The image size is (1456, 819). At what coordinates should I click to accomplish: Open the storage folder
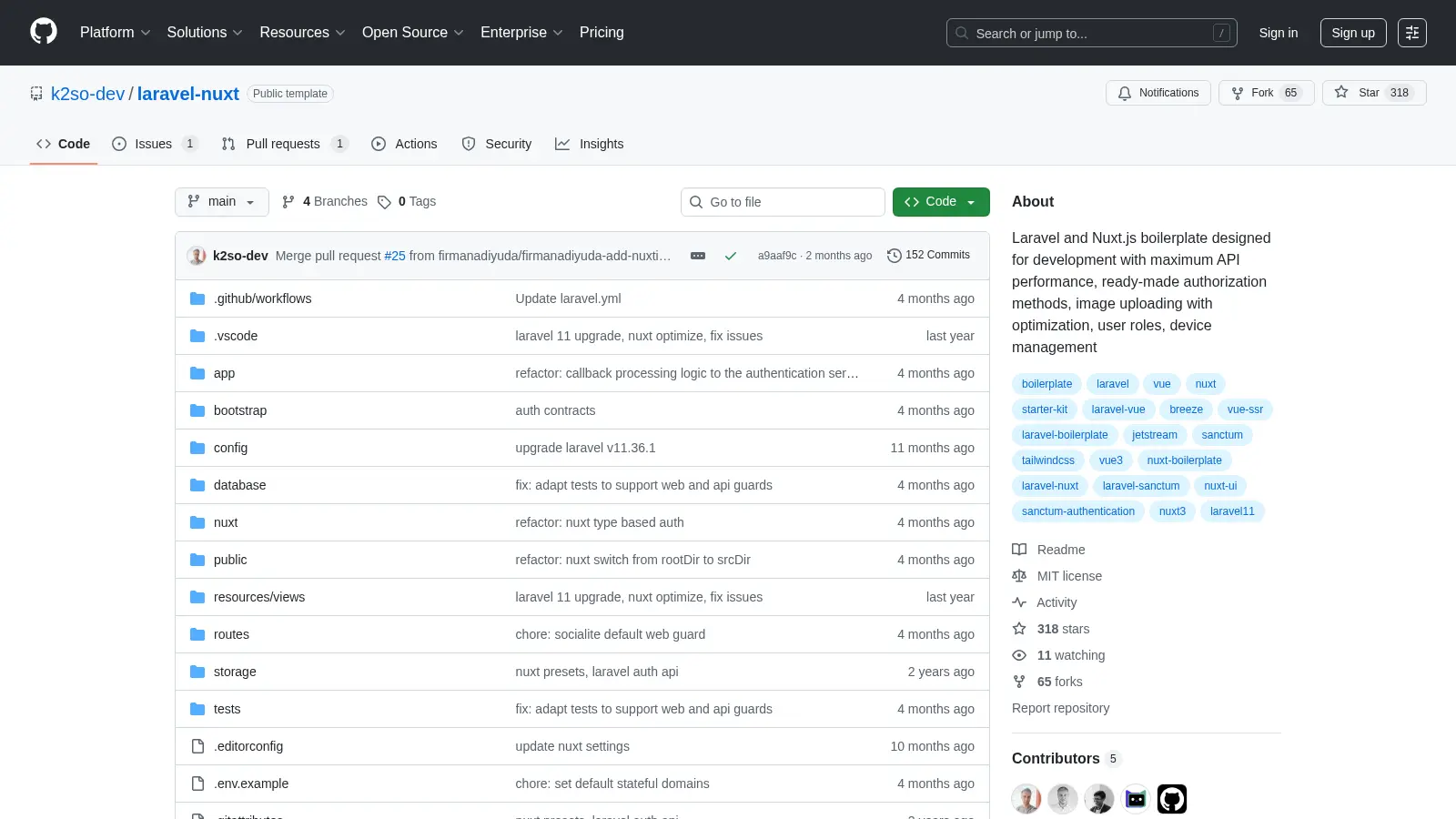[235, 672]
